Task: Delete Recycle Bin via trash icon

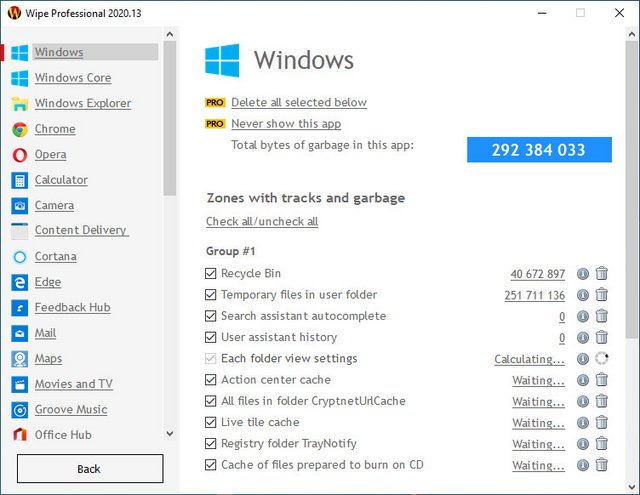Action: pyautogui.click(x=602, y=273)
